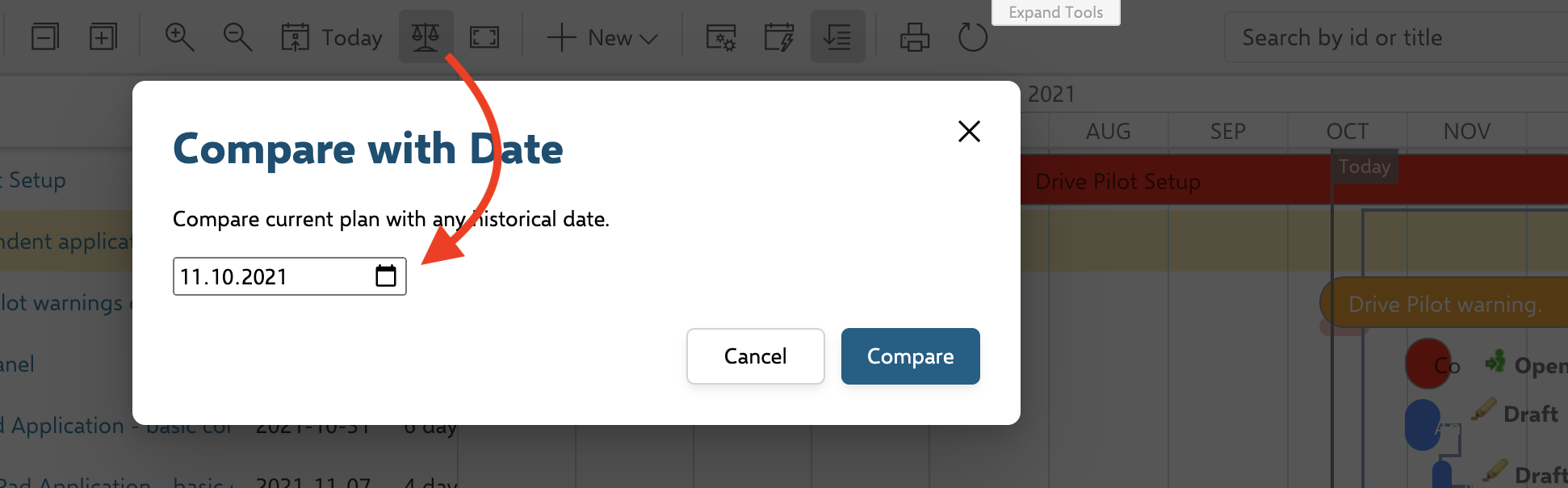
Task: Select the auto-scheduling calendar icon
Action: pyautogui.click(x=778, y=36)
